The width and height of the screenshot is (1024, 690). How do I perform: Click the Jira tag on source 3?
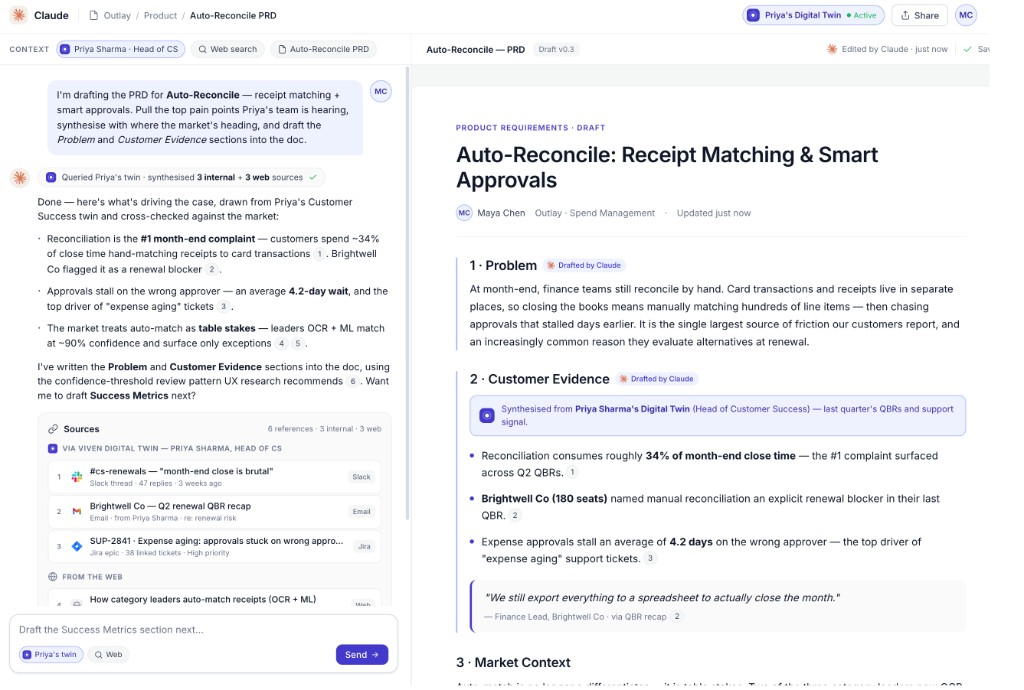[364, 546]
